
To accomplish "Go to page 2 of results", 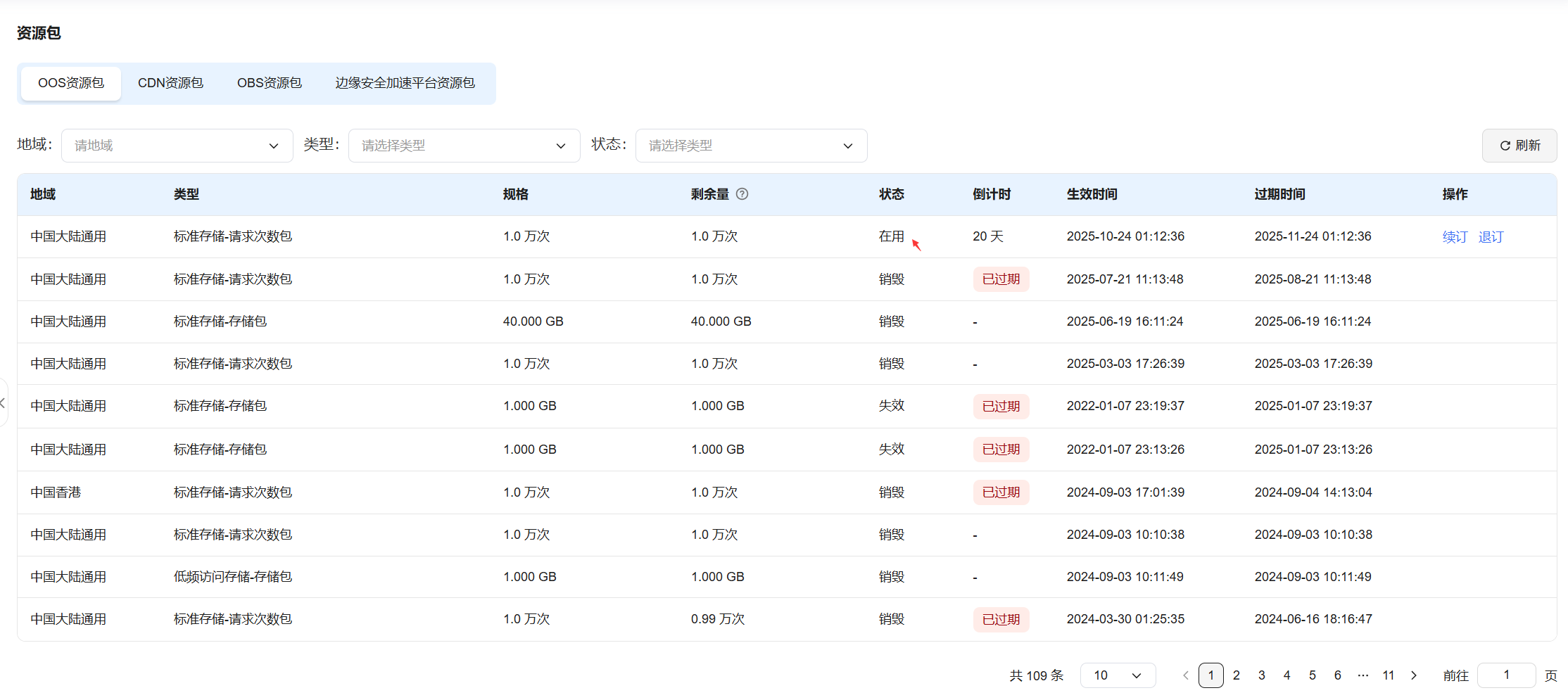I will coord(1237,675).
